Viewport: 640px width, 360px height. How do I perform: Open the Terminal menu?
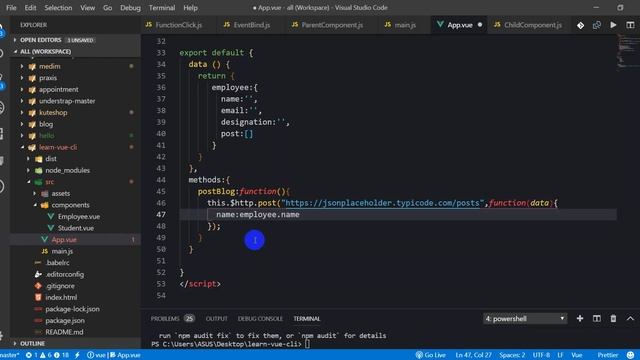coord(162,8)
